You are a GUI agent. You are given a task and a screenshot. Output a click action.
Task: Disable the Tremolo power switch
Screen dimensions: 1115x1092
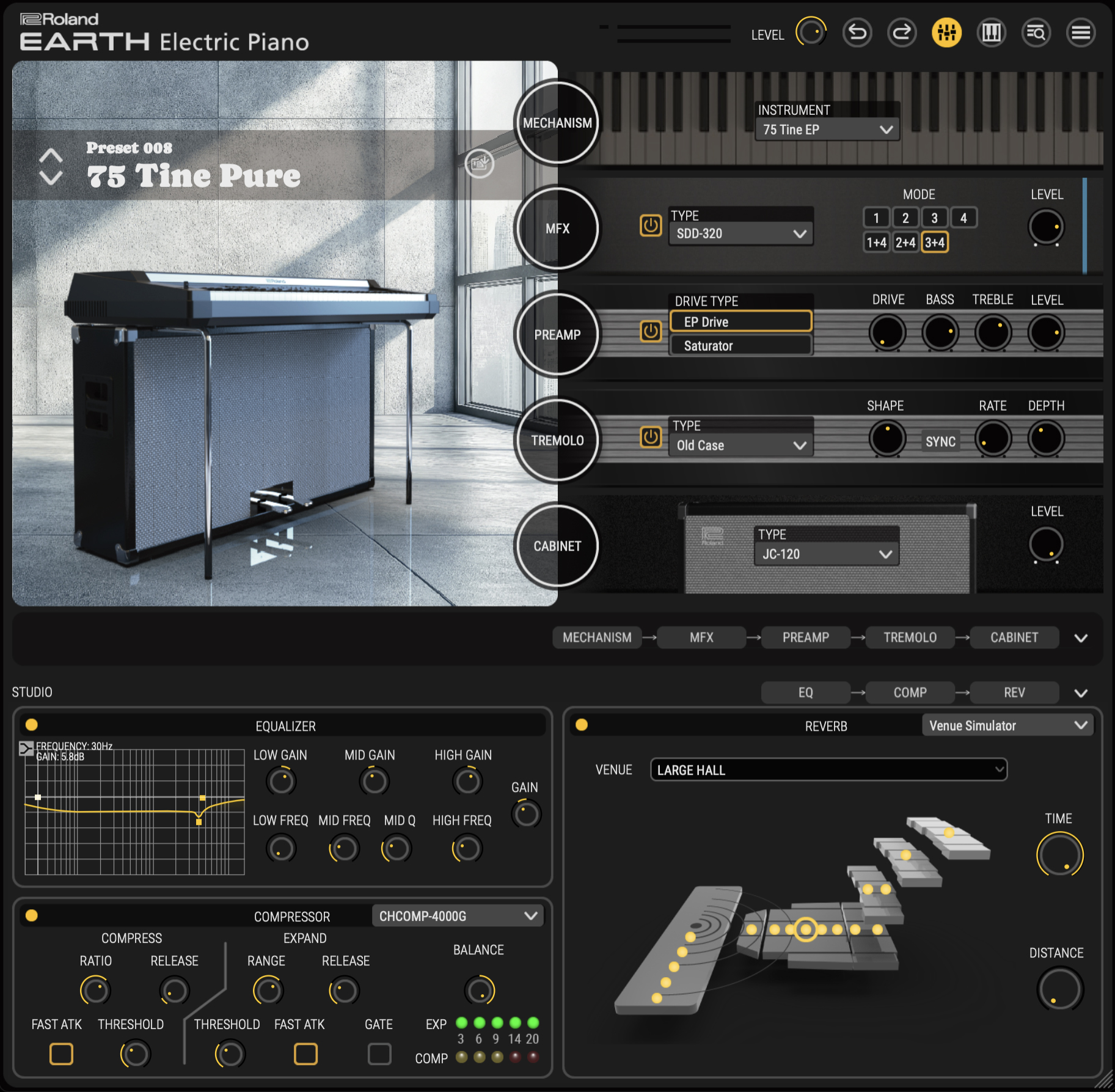pyautogui.click(x=651, y=437)
